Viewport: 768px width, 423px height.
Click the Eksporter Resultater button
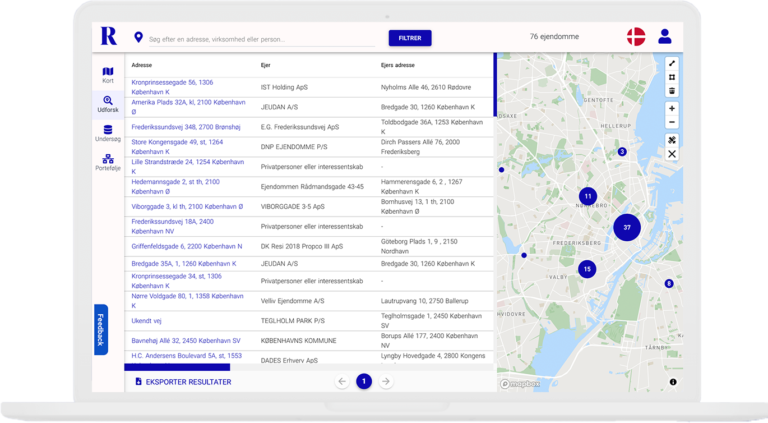183,382
